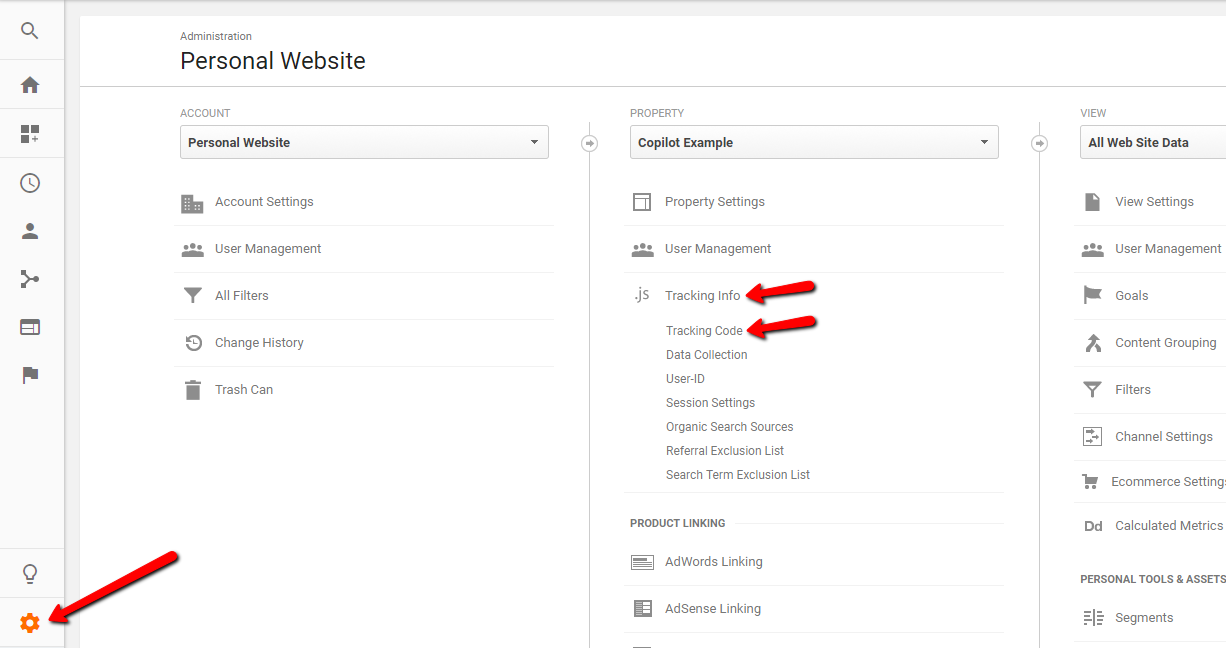This screenshot has height=648, width=1226.
Task: Open Account Settings link
Action: (x=264, y=202)
